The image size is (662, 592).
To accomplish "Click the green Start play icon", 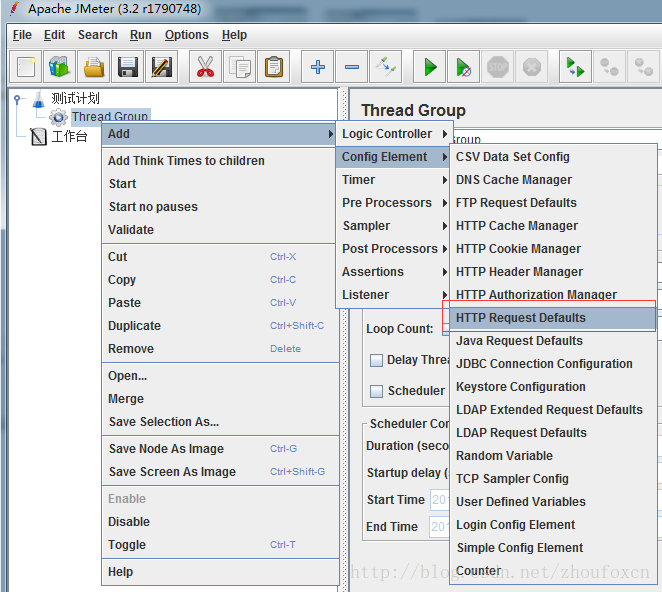I will point(430,68).
